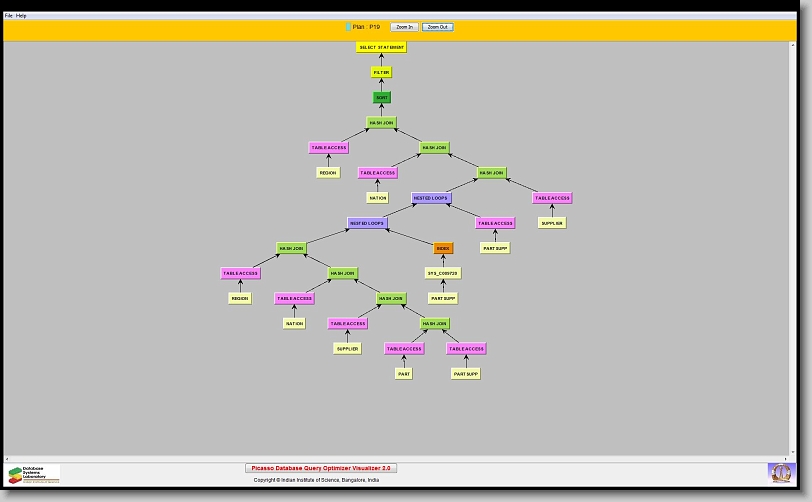Click the orange INDEX node
This screenshot has height=502, width=812.
(x=443, y=248)
